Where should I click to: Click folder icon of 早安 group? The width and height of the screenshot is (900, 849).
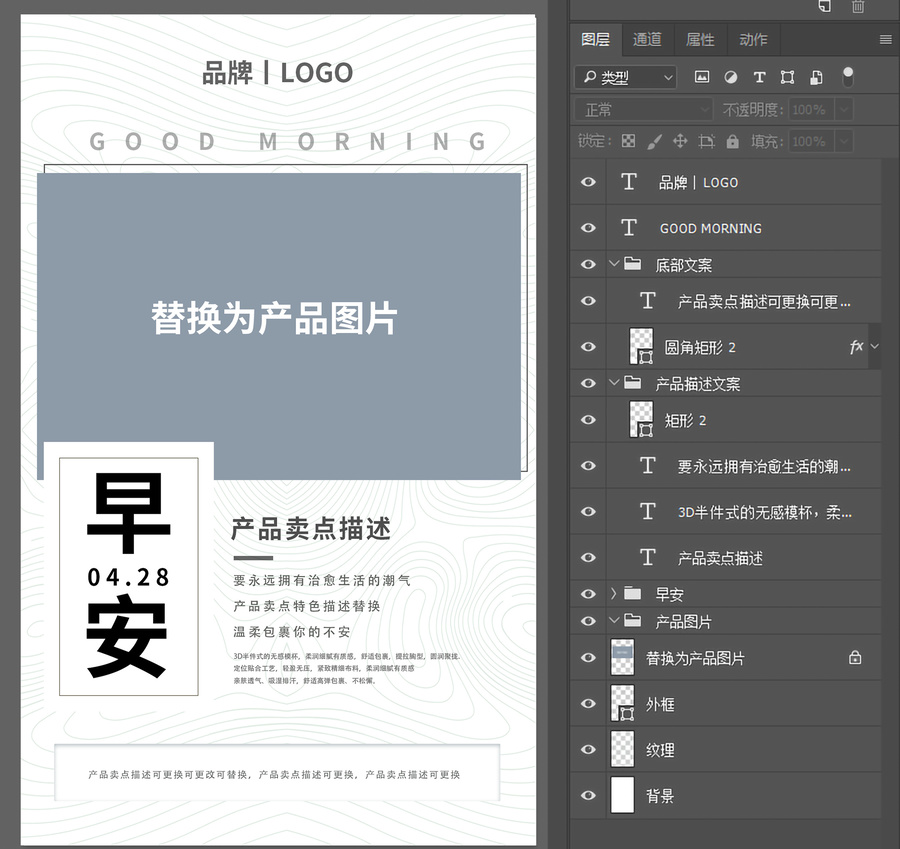tap(633, 593)
